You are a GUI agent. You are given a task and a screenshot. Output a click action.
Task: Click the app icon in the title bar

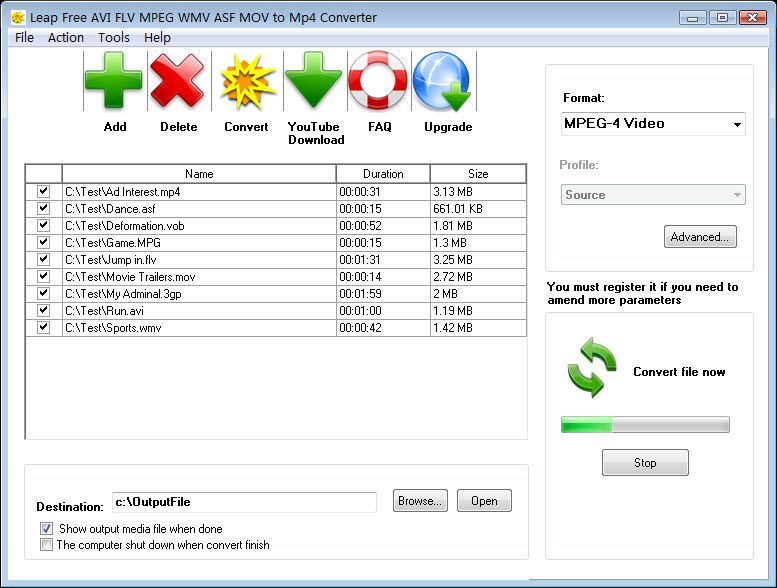18,18
